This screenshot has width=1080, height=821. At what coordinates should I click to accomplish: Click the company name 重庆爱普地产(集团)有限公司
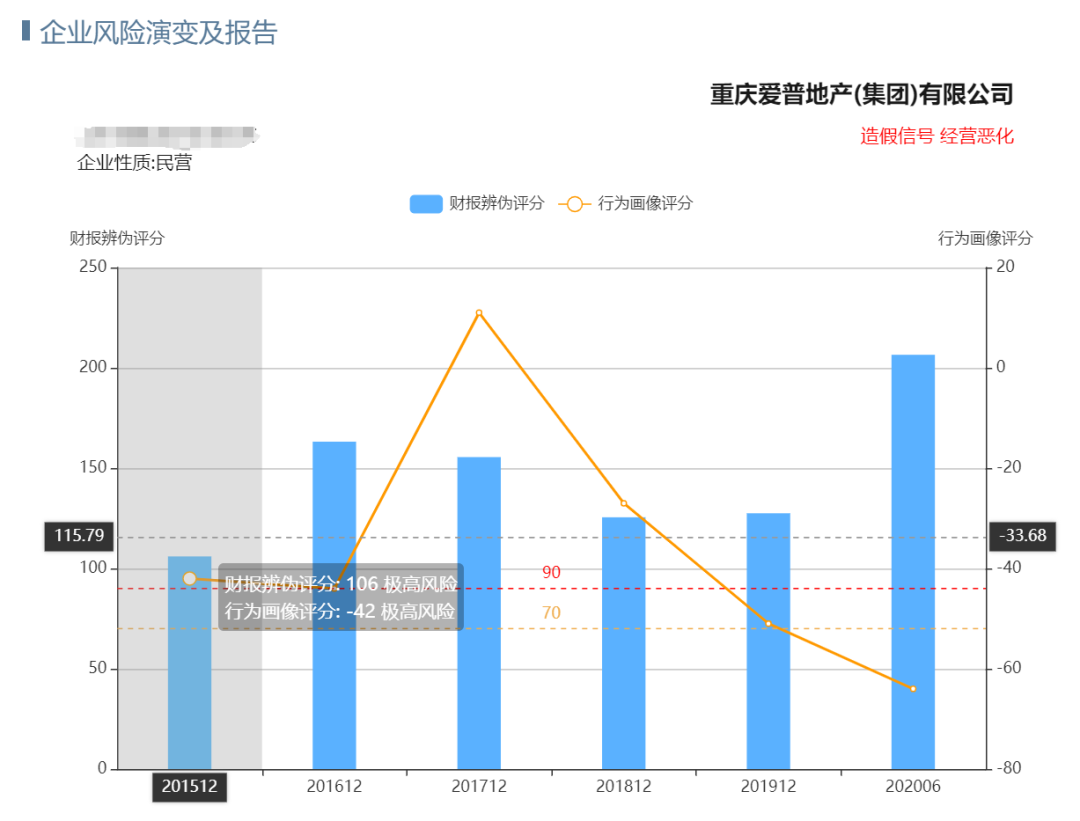point(862,94)
